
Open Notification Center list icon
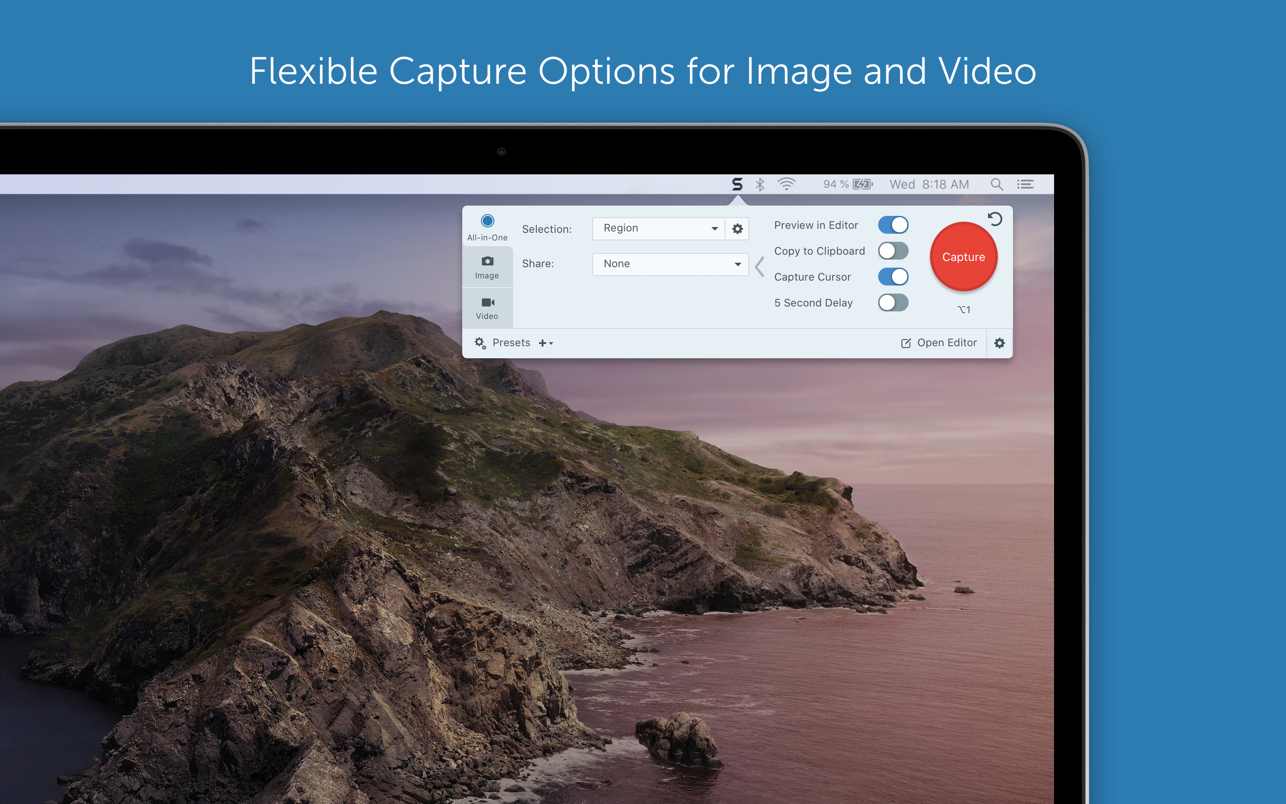(1025, 184)
